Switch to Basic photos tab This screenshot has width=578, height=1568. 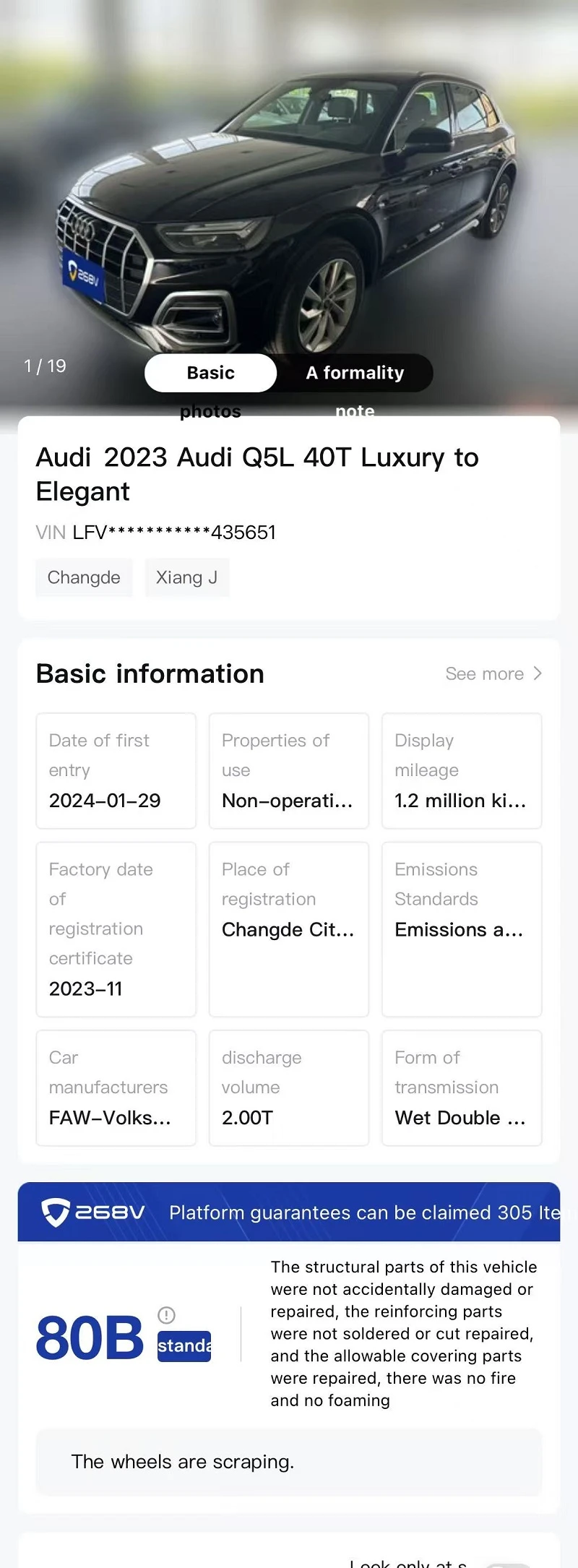pyautogui.click(x=210, y=373)
